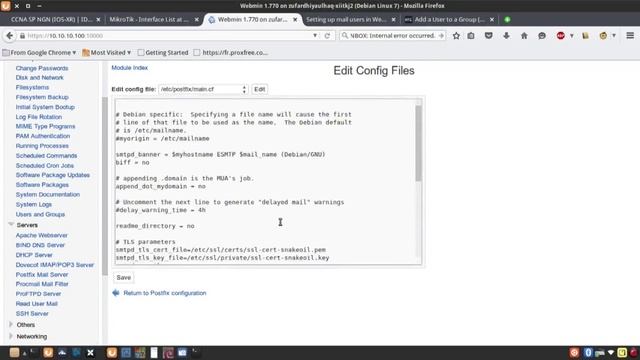The image size is (640, 360).
Task: Switch to CCNA SP NGN tab
Action: coord(51,20)
